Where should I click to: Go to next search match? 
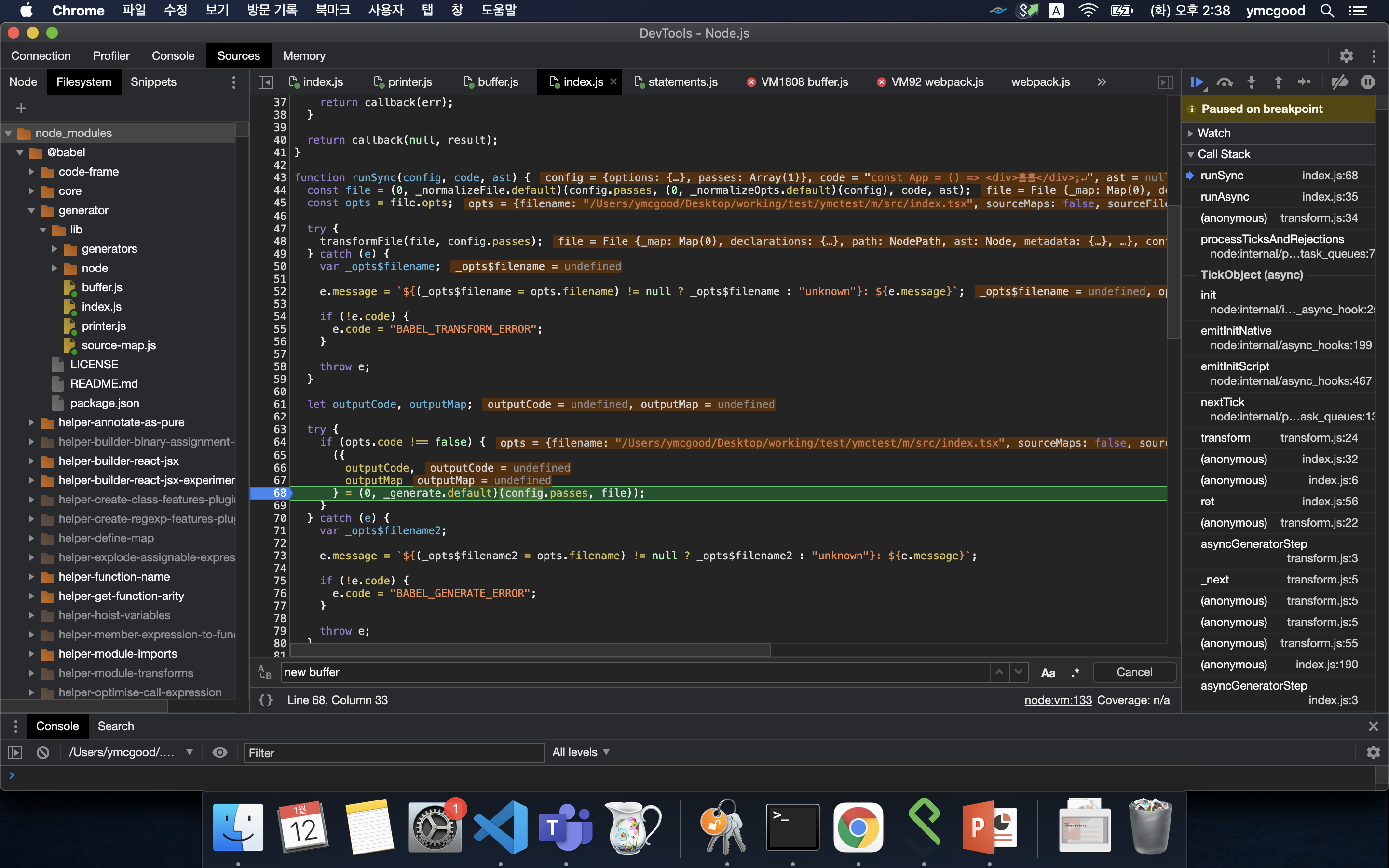(x=1018, y=672)
